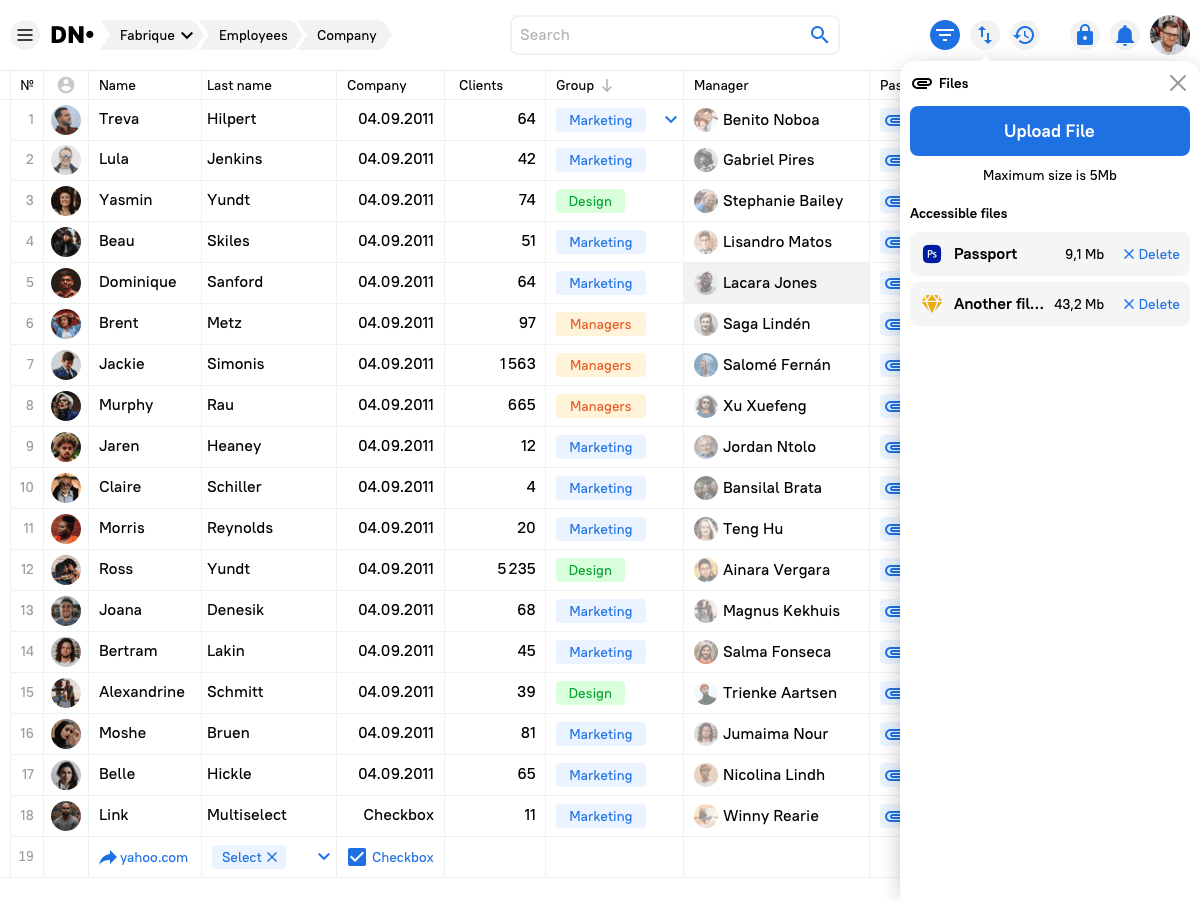Click the lock icon

coord(1085,35)
